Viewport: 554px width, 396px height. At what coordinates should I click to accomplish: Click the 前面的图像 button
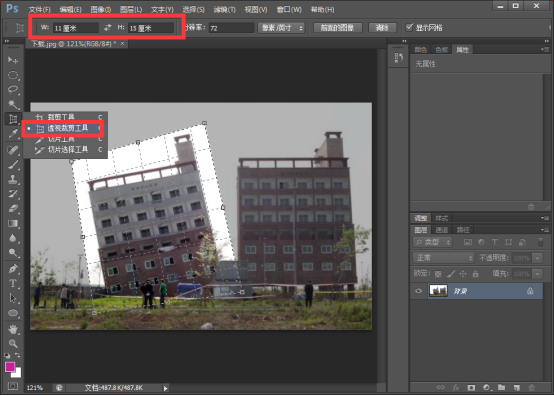337,28
